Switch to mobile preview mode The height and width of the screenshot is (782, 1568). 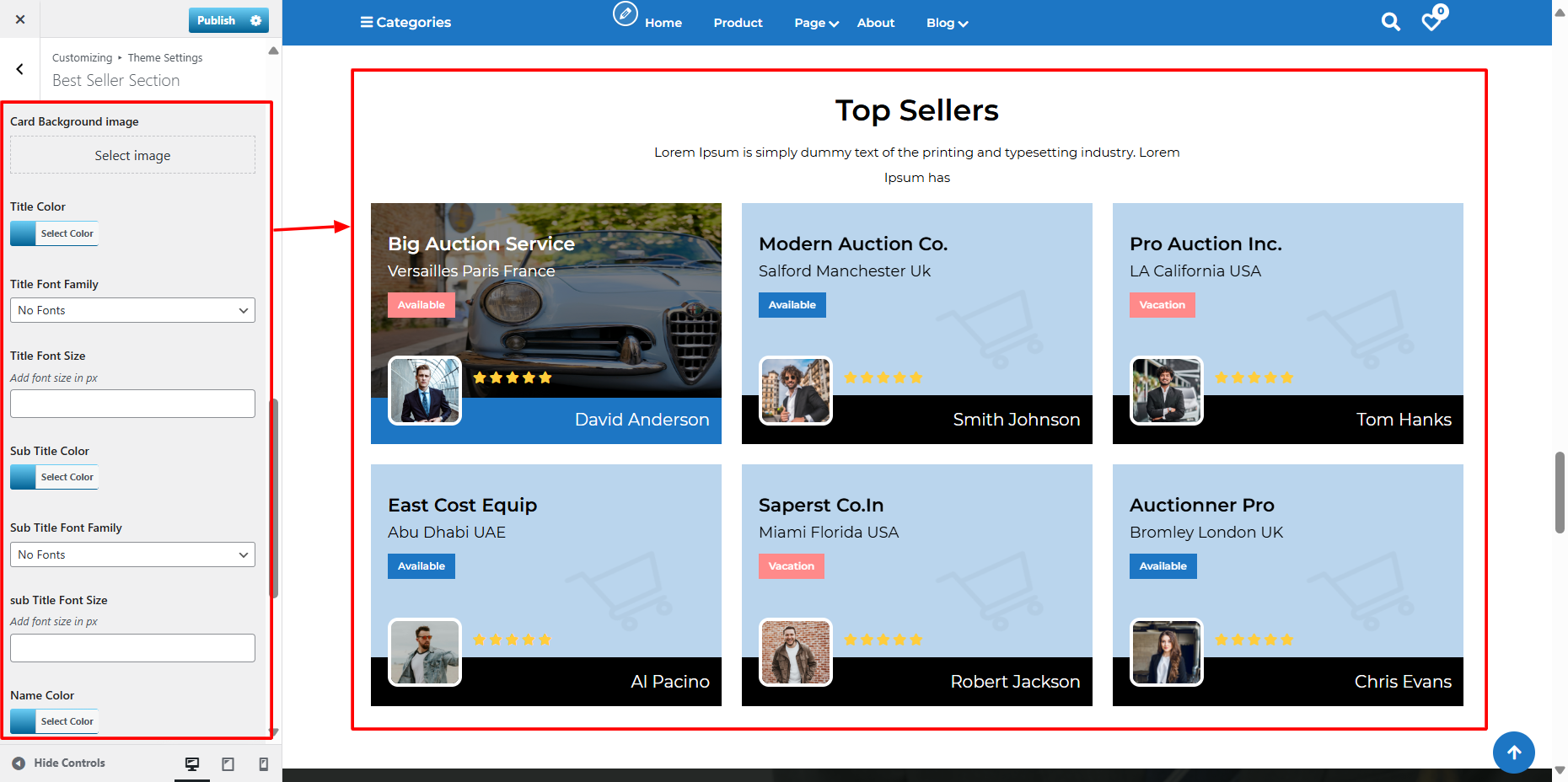(x=263, y=763)
